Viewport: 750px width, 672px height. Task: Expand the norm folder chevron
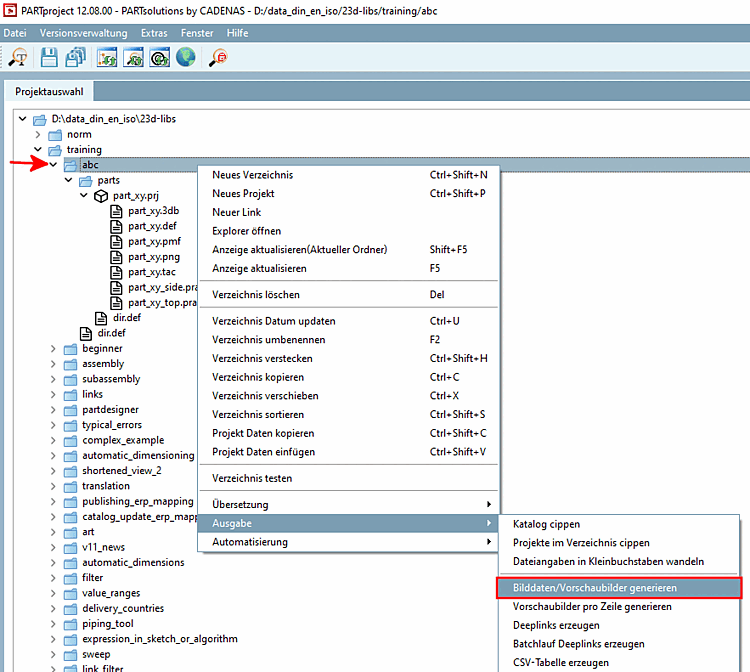[38, 134]
